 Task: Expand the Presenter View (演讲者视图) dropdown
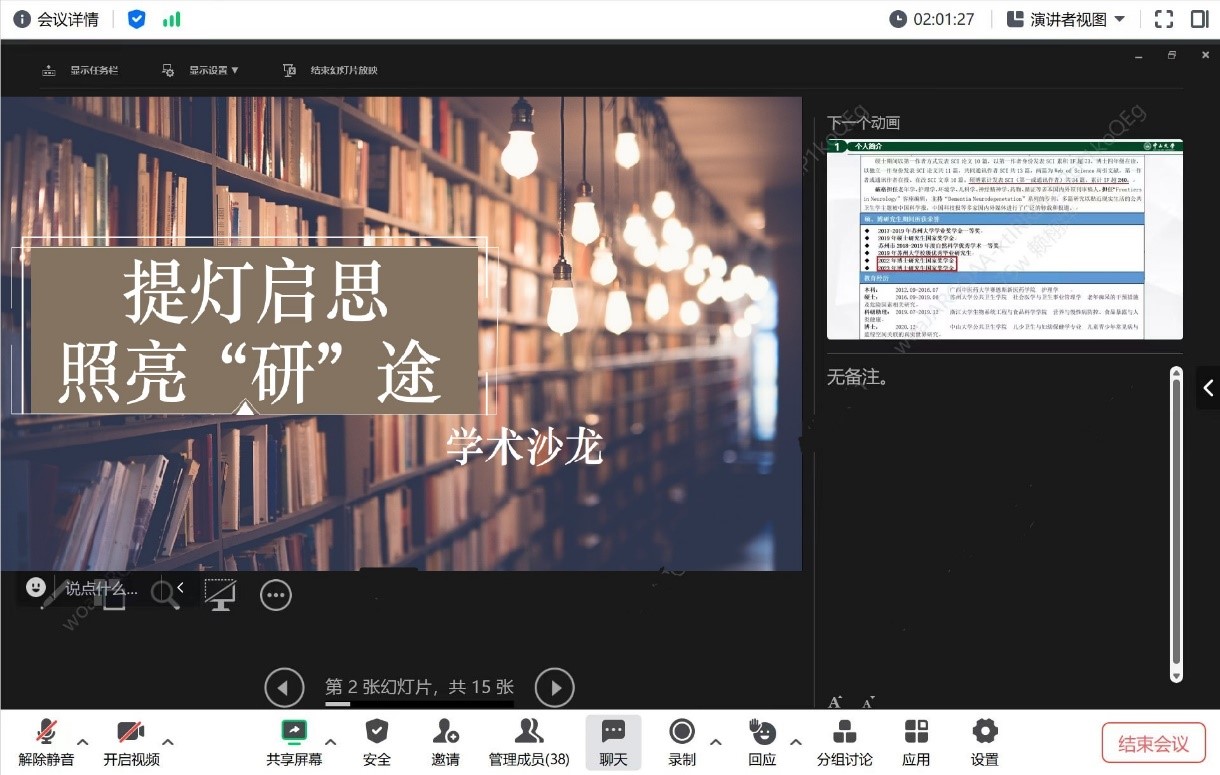pyautogui.click(x=1066, y=19)
